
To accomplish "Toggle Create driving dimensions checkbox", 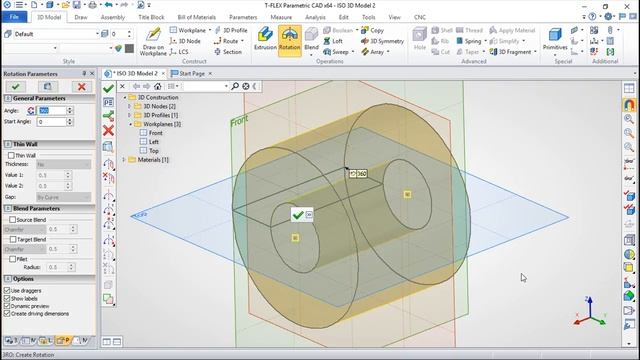I will (7, 314).
